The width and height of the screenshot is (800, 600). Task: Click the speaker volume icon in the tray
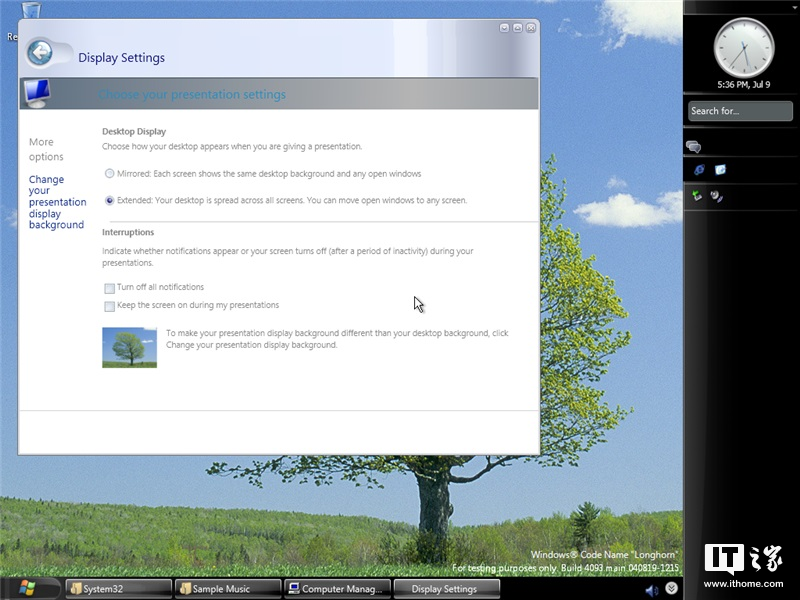click(x=652, y=590)
